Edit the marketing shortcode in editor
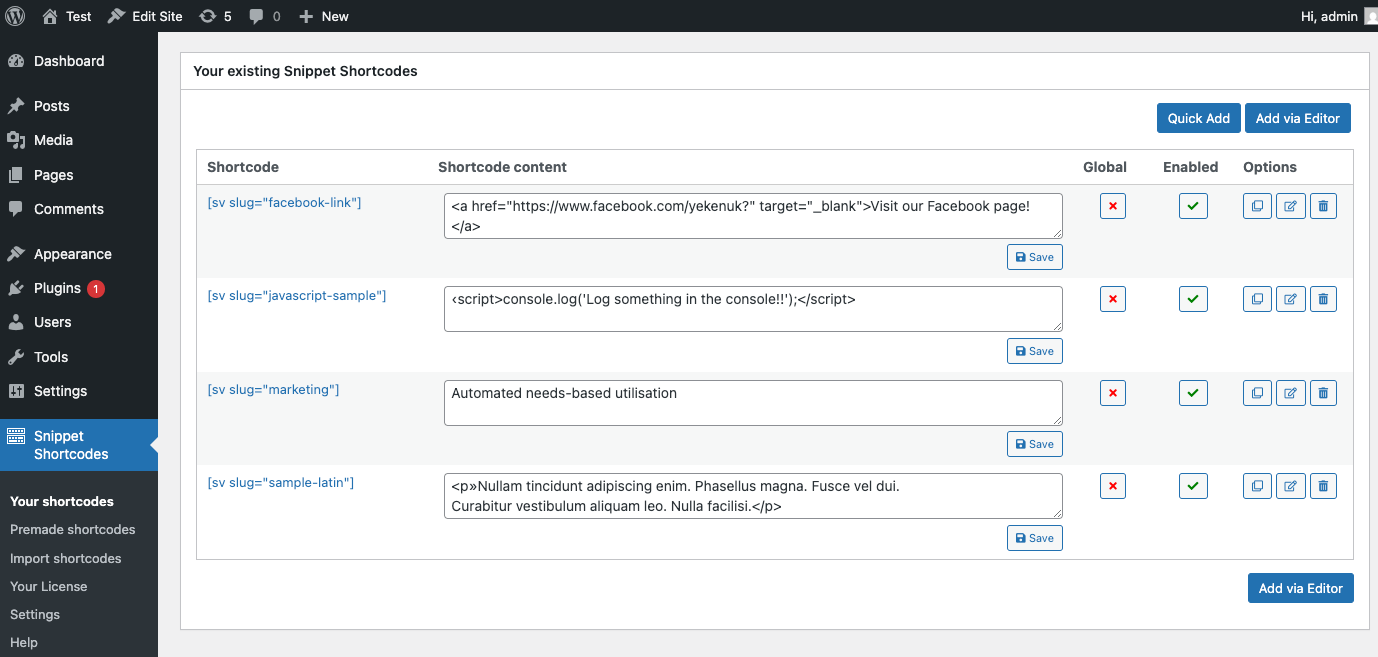Screen dimensions: 1378x657 (x=1290, y=393)
